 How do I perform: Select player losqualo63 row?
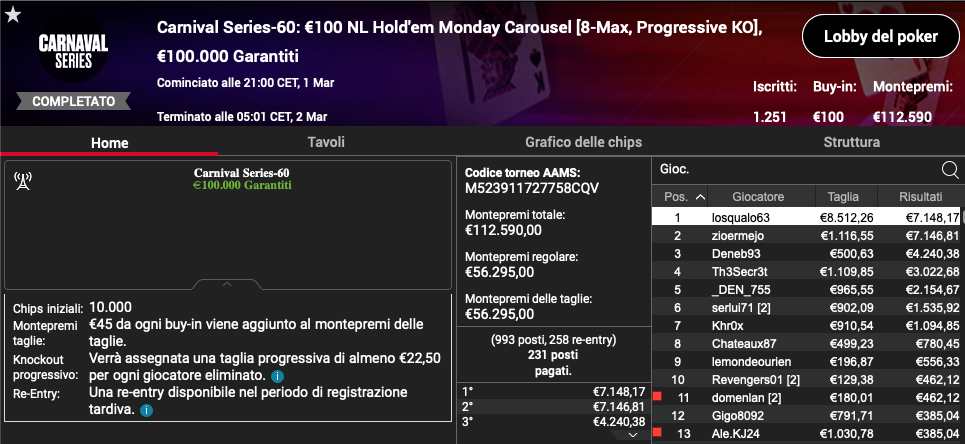807,217
